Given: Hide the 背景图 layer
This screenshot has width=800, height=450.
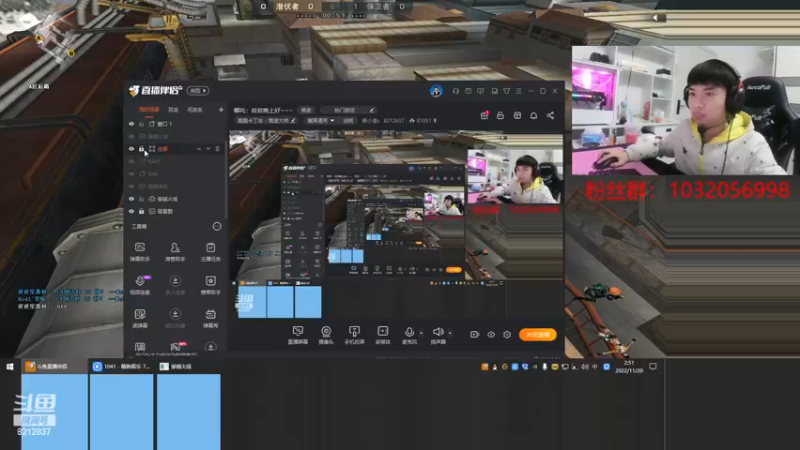Looking at the screenshot, I should (132, 211).
